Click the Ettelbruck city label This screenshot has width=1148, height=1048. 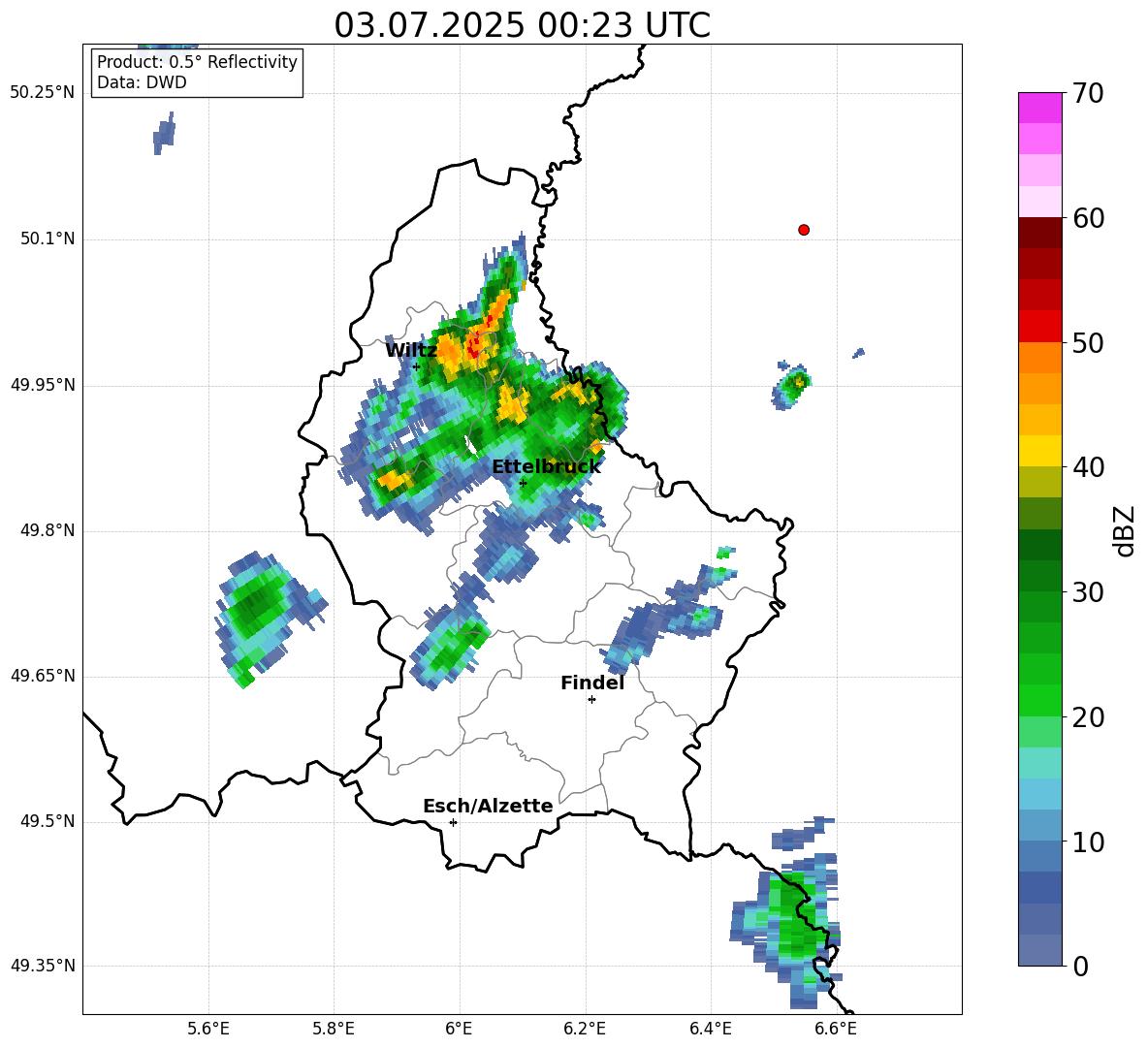click(x=546, y=467)
